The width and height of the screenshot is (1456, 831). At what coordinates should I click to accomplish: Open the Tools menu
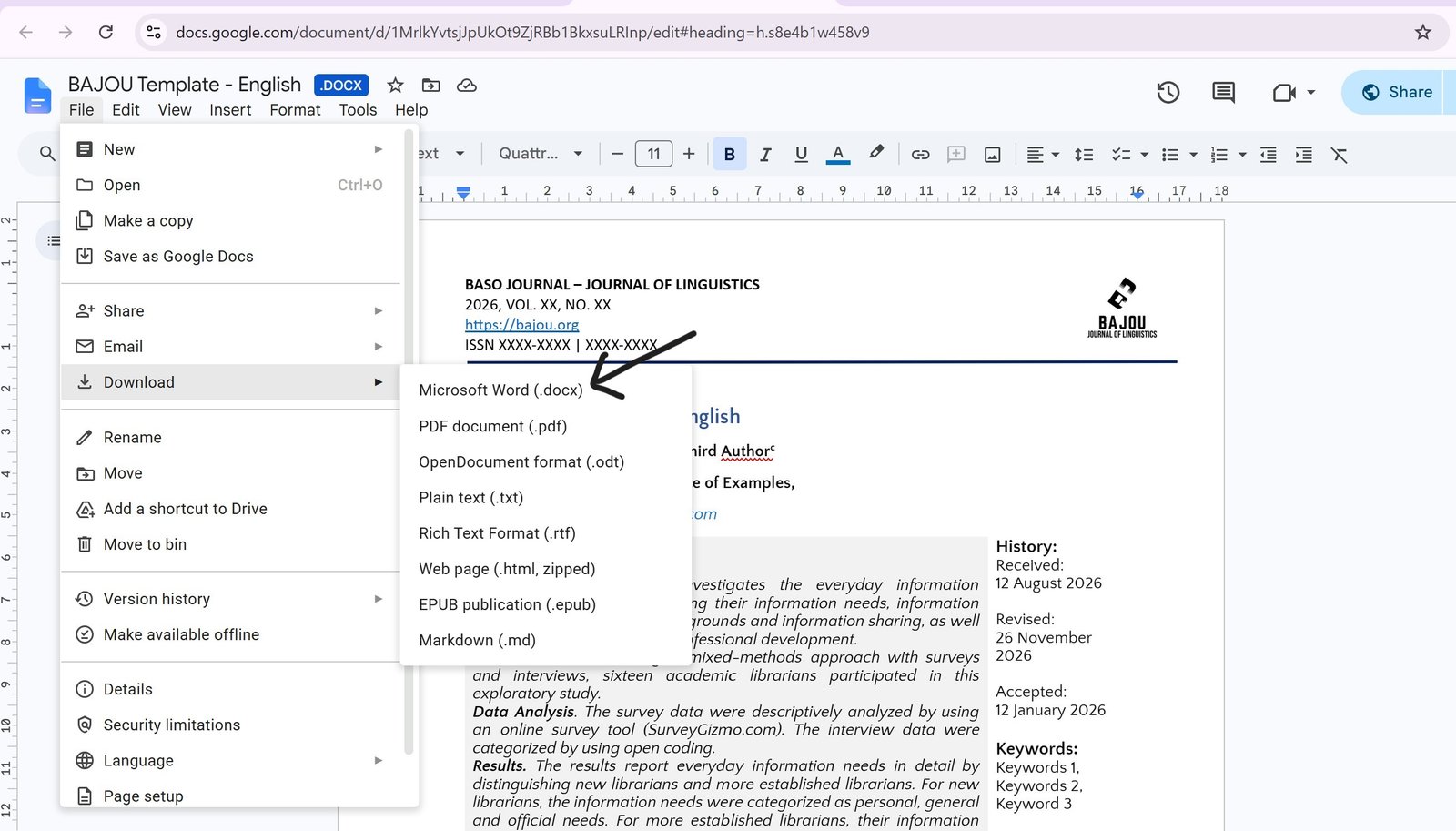[x=358, y=110]
